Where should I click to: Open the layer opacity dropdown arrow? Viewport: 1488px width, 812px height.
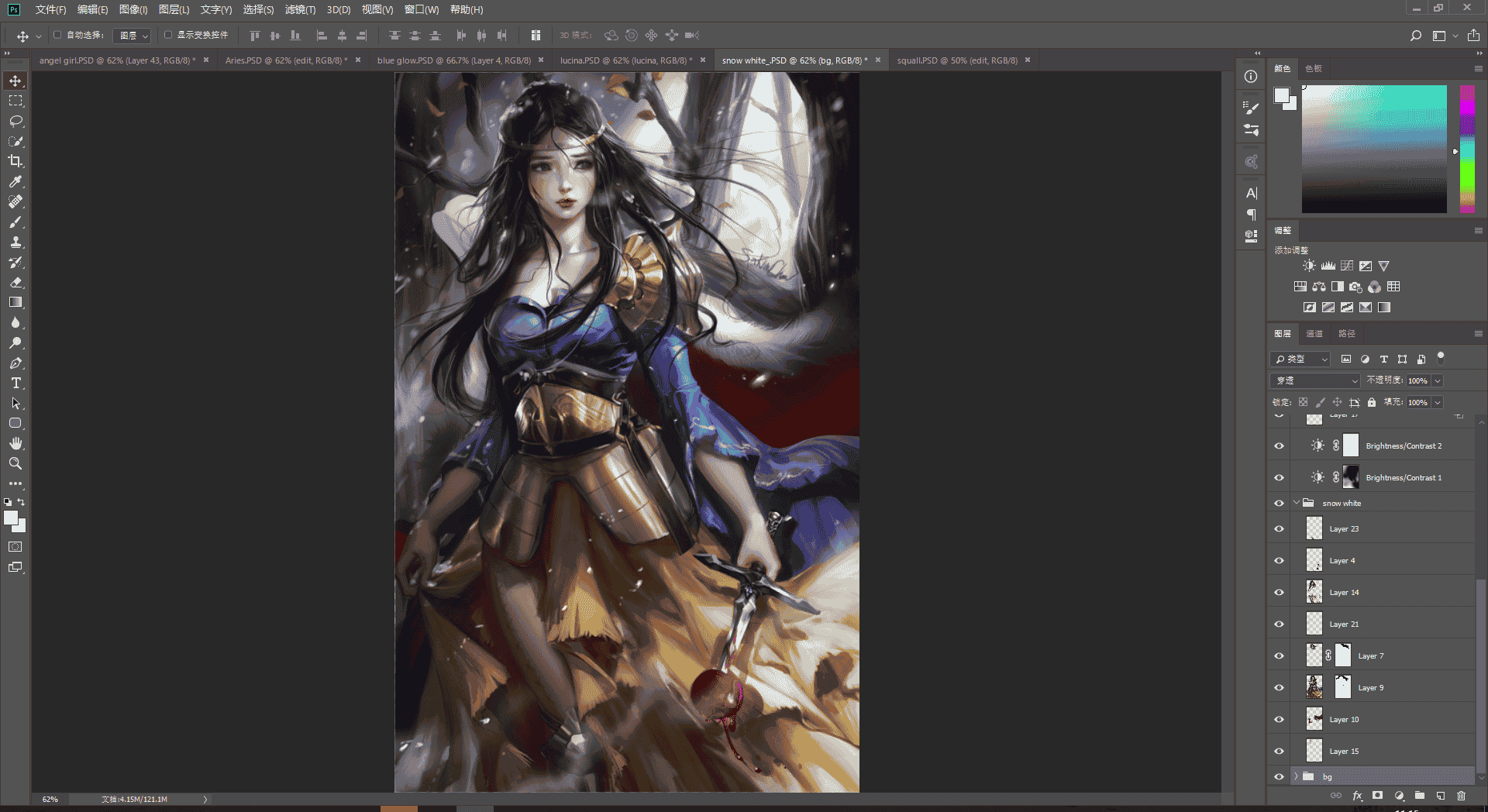coord(1438,380)
